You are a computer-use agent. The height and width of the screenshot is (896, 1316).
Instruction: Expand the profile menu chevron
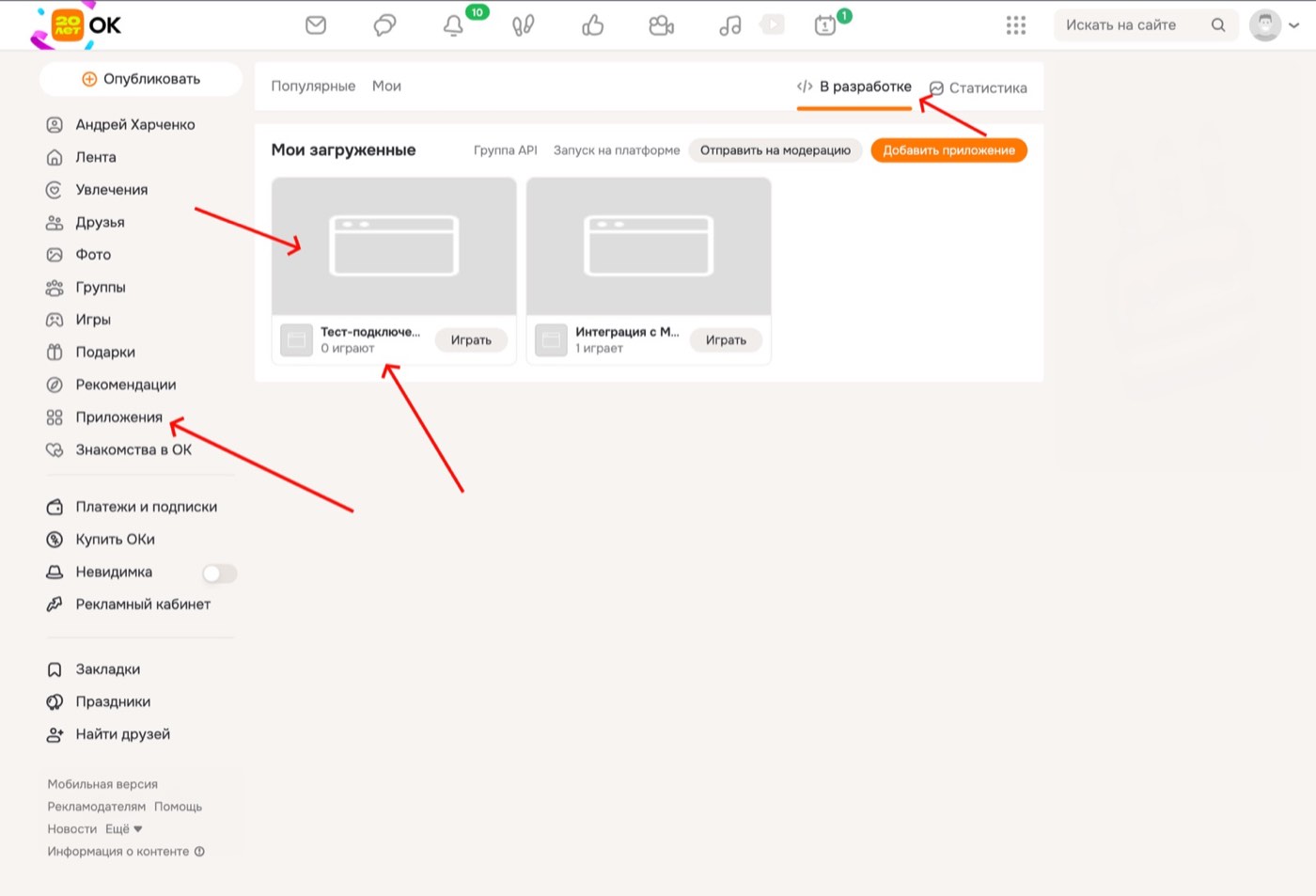click(x=1294, y=26)
